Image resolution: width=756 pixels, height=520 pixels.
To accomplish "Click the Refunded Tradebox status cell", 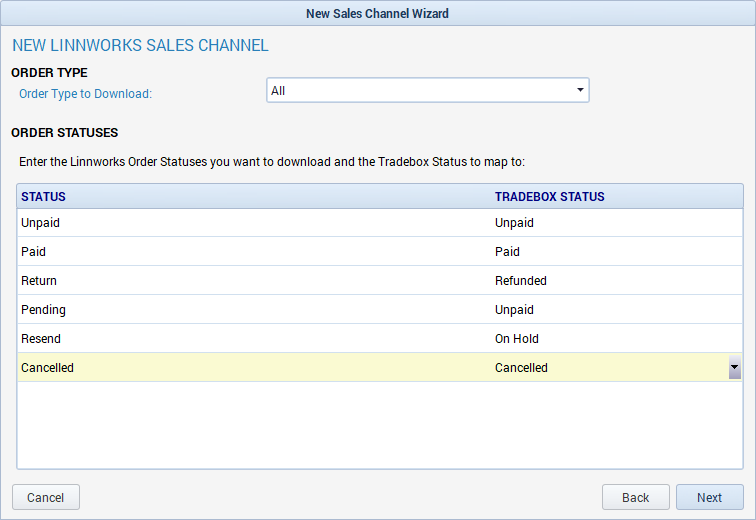I will (521, 281).
